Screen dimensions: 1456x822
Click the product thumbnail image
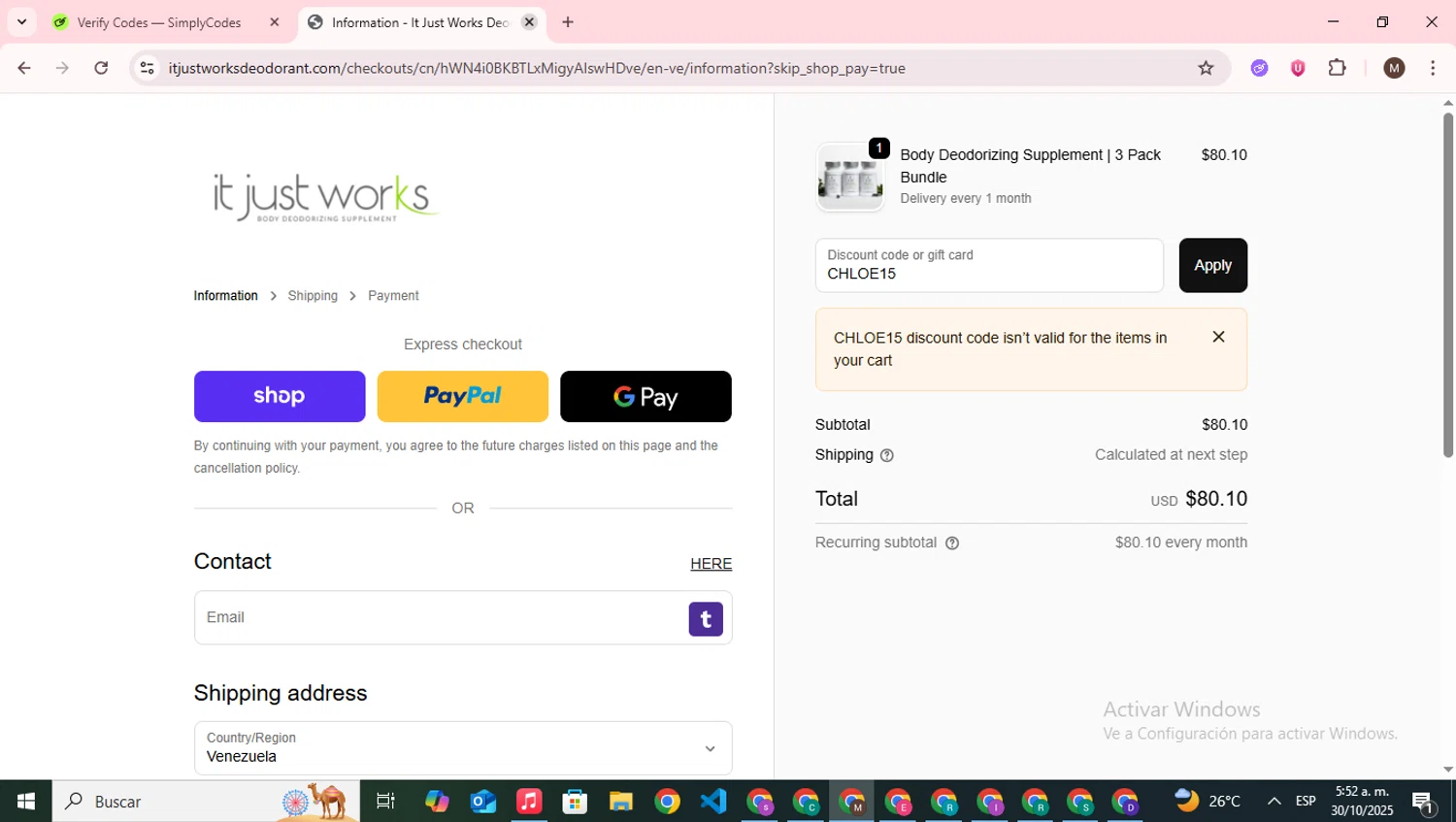coord(850,178)
